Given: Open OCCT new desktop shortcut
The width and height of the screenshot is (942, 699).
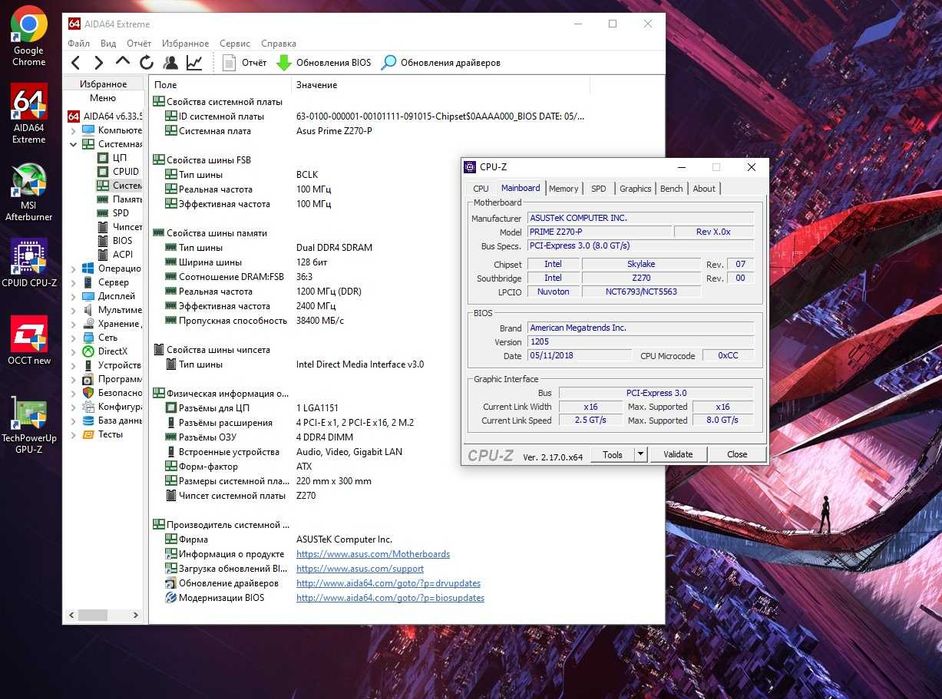Looking at the screenshot, I should tap(29, 340).
